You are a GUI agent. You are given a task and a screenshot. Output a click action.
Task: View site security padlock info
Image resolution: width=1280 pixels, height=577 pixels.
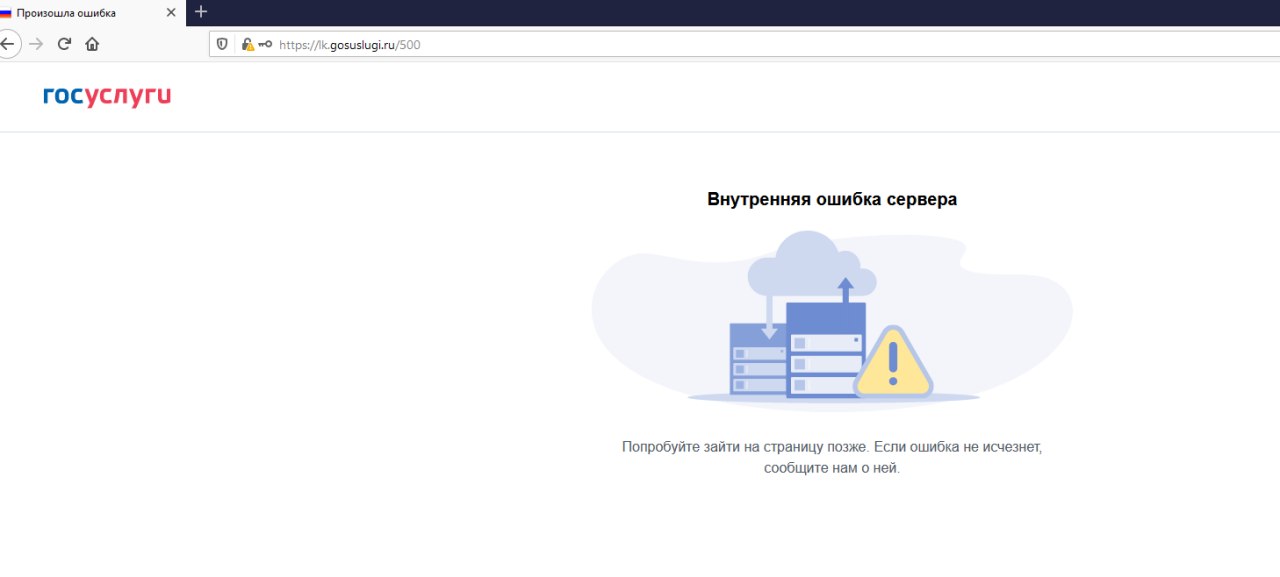click(x=247, y=44)
